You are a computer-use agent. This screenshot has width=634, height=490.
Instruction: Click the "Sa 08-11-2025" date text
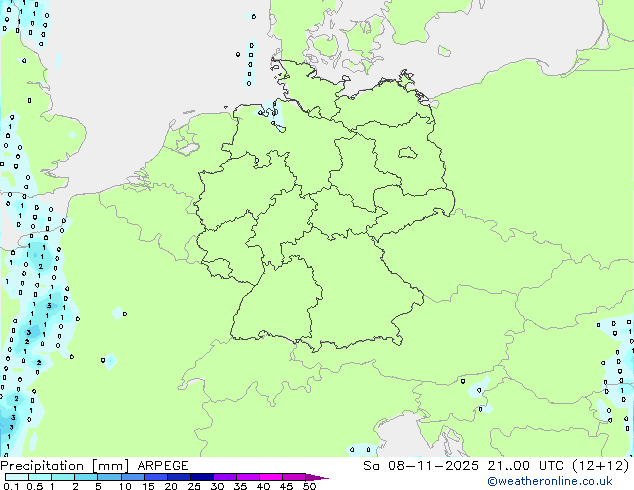point(421,466)
